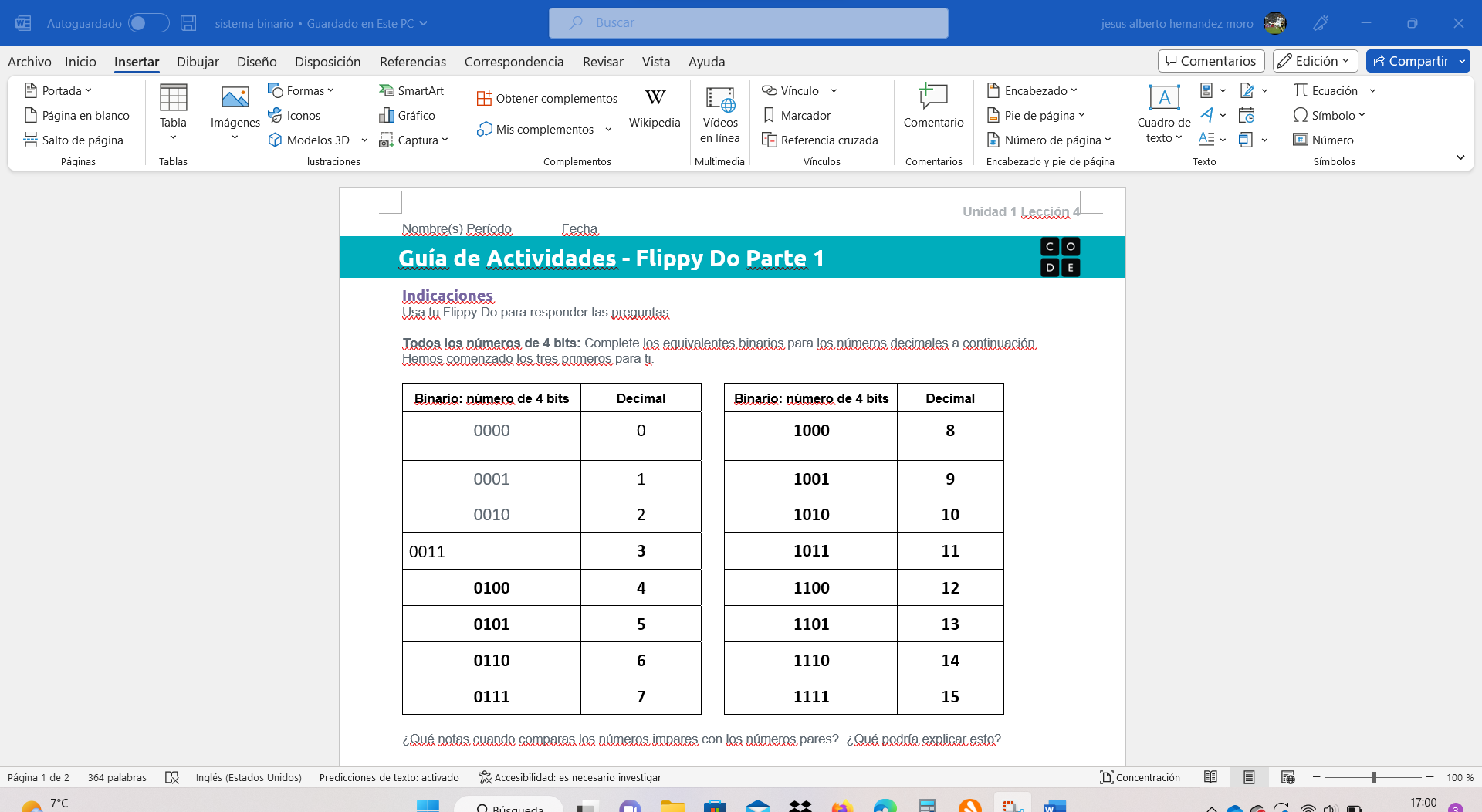Image resolution: width=1482 pixels, height=812 pixels.
Task: Add a bookmark with Marcador
Action: (797, 115)
